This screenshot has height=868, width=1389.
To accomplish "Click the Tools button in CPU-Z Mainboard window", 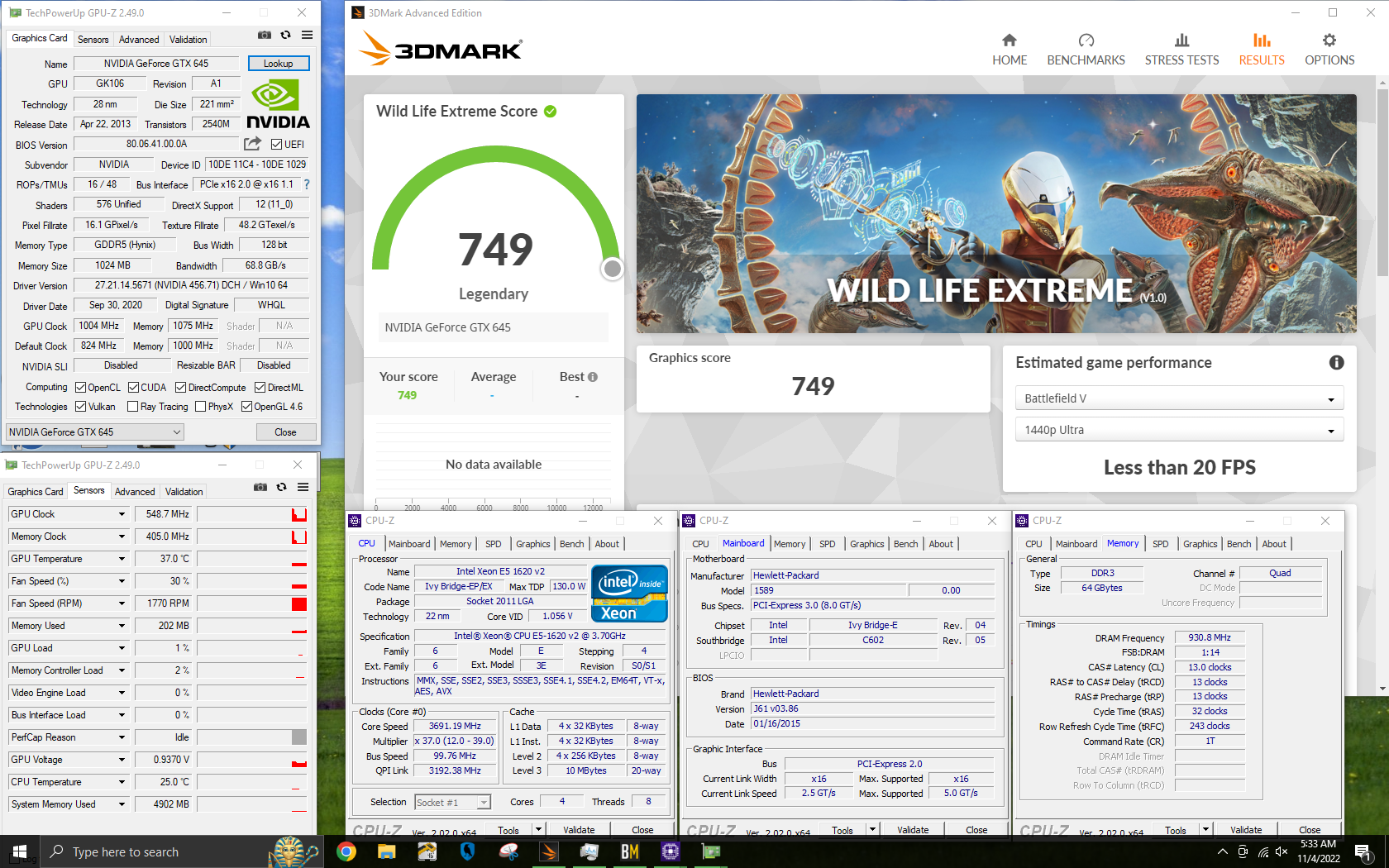I will coord(842,829).
